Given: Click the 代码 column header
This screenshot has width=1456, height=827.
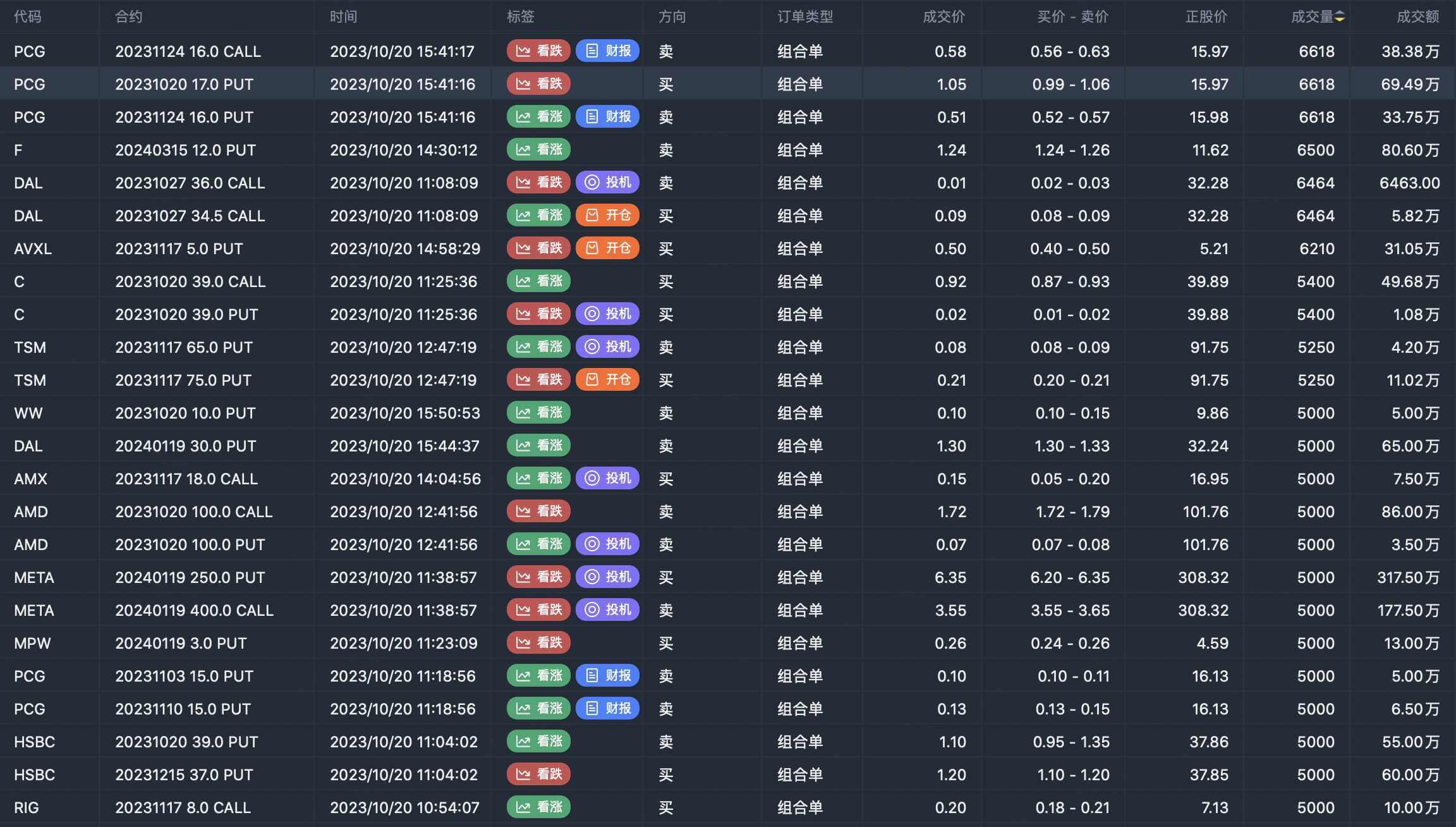Looking at the screenshot, I should click(x=28, y=17).
